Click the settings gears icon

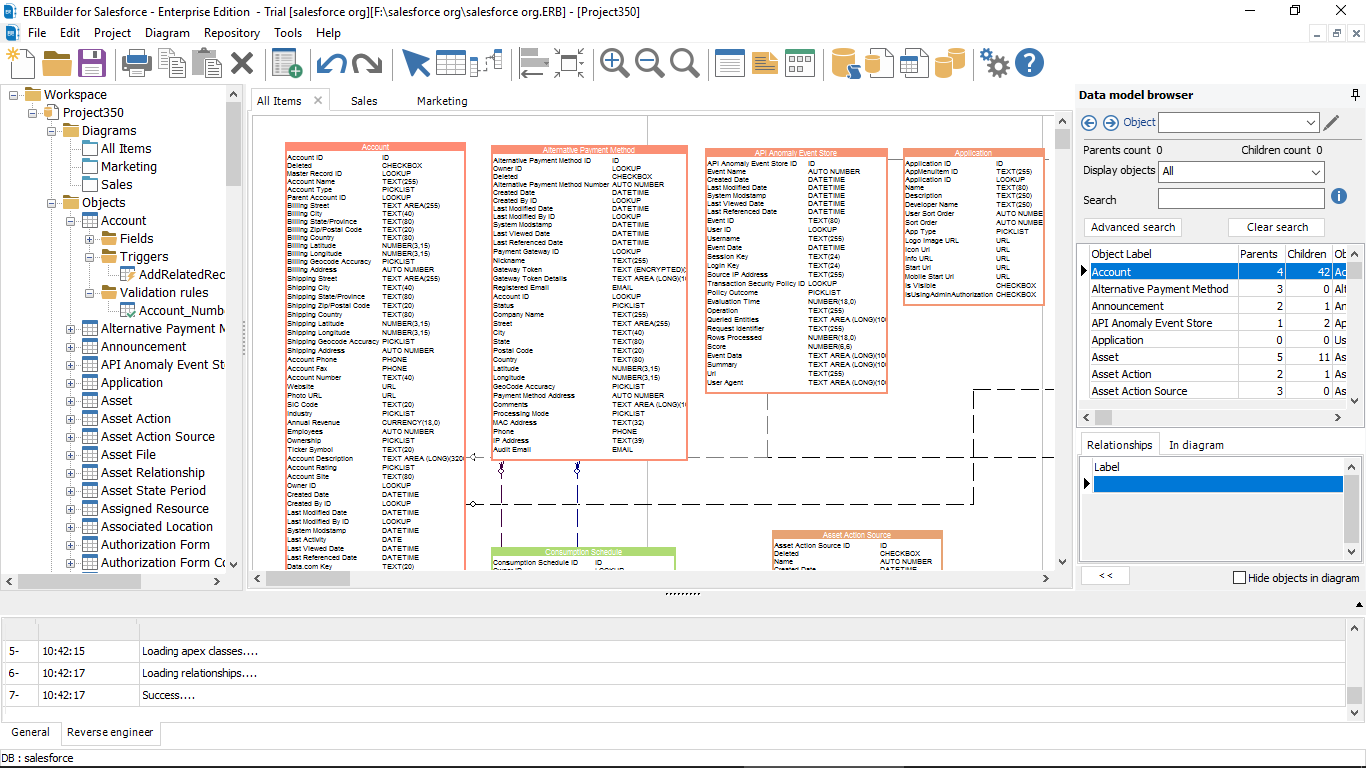pyautogui.click(x=994, y=64)
